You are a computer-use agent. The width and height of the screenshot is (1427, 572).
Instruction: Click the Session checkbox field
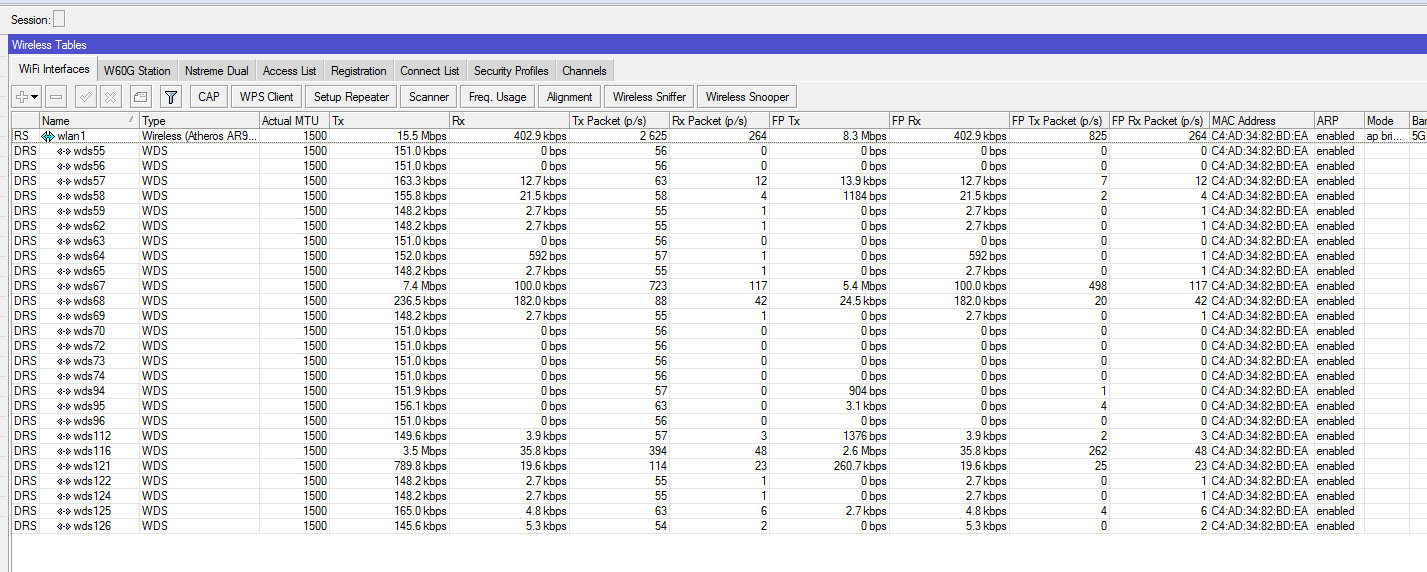click(59, 19)
